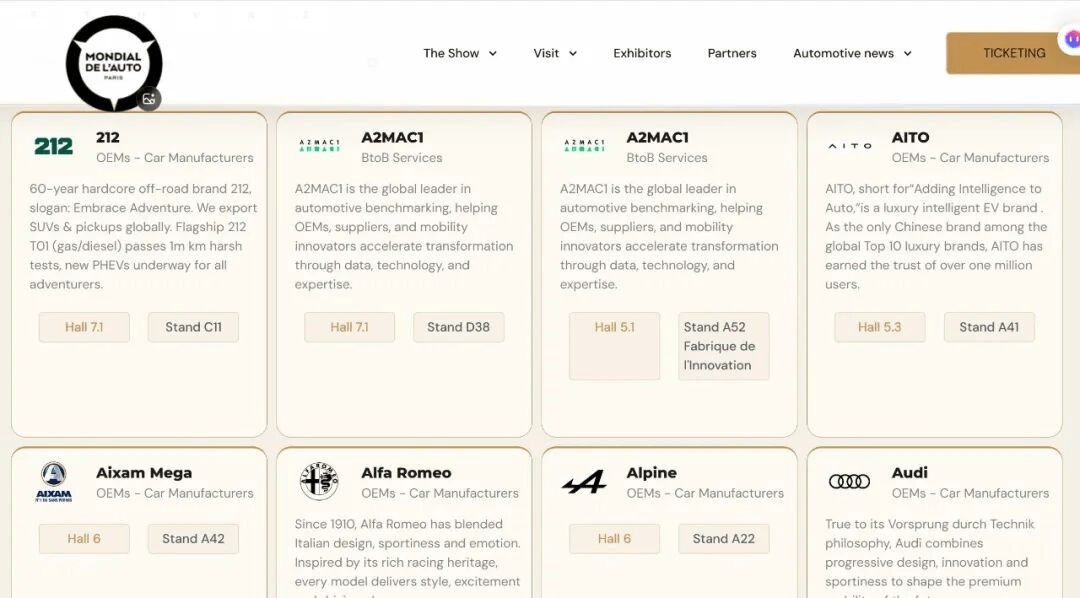The image size is (1080, 598).
Task: Click the Stand A41 tag
Action: 989,327
